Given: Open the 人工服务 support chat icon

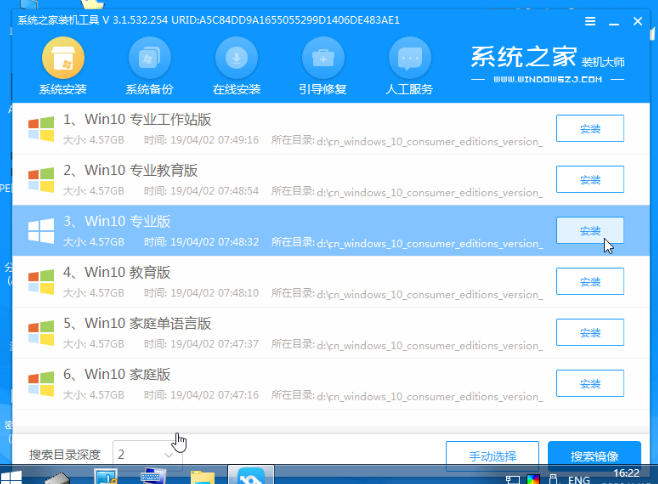Looking at the screenshot, I should (410, 58).
